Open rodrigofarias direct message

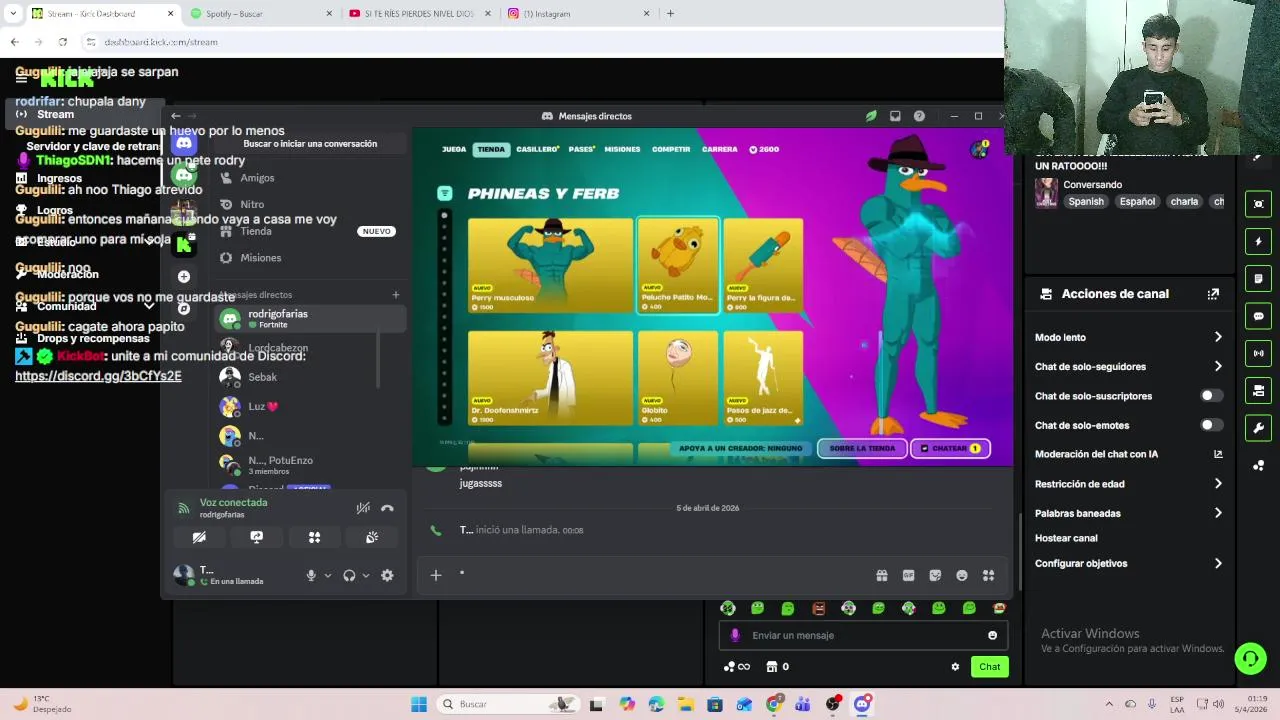[312, 318]
